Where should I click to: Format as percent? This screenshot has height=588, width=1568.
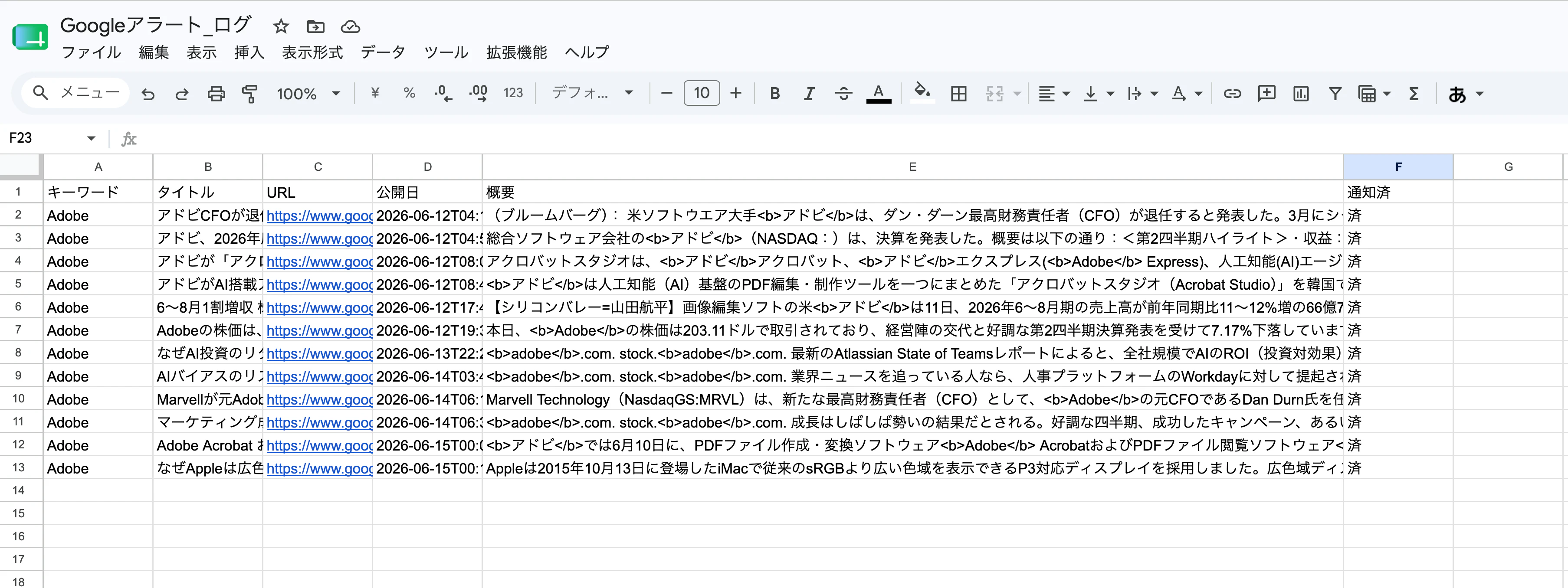point(409,93)
